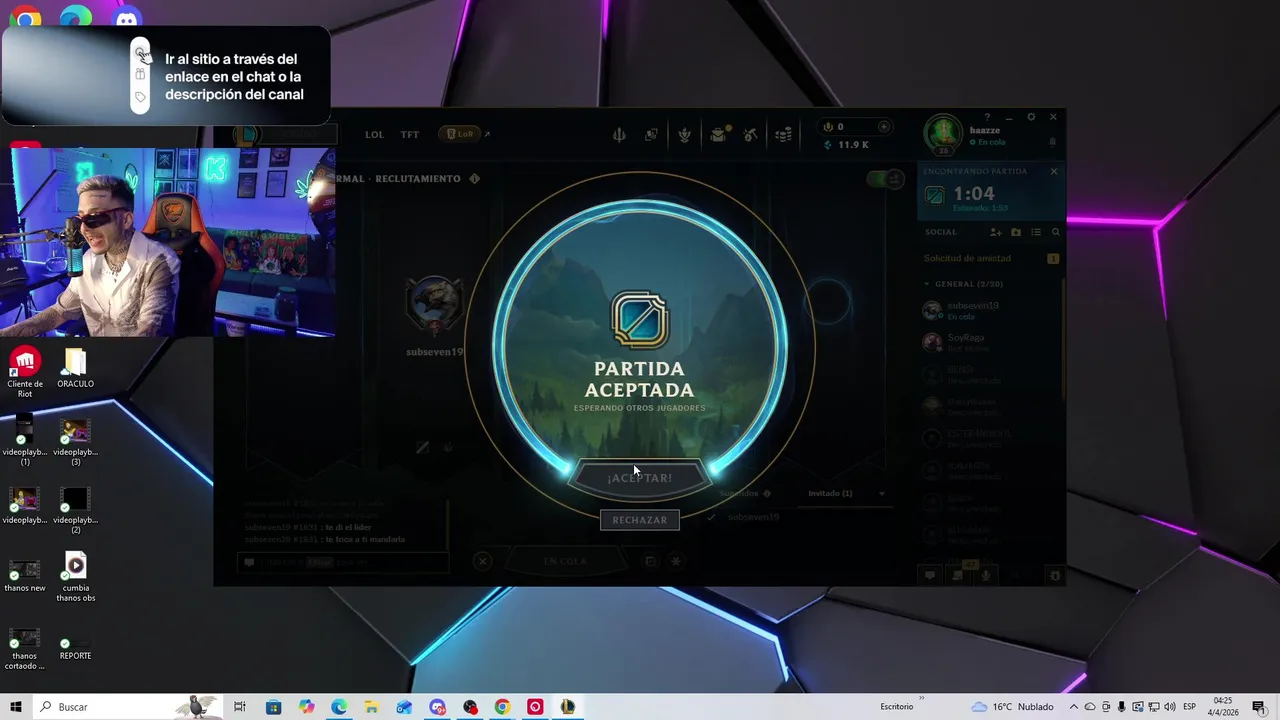Open Solicitud de amistad requests

[x=990, y=258]
